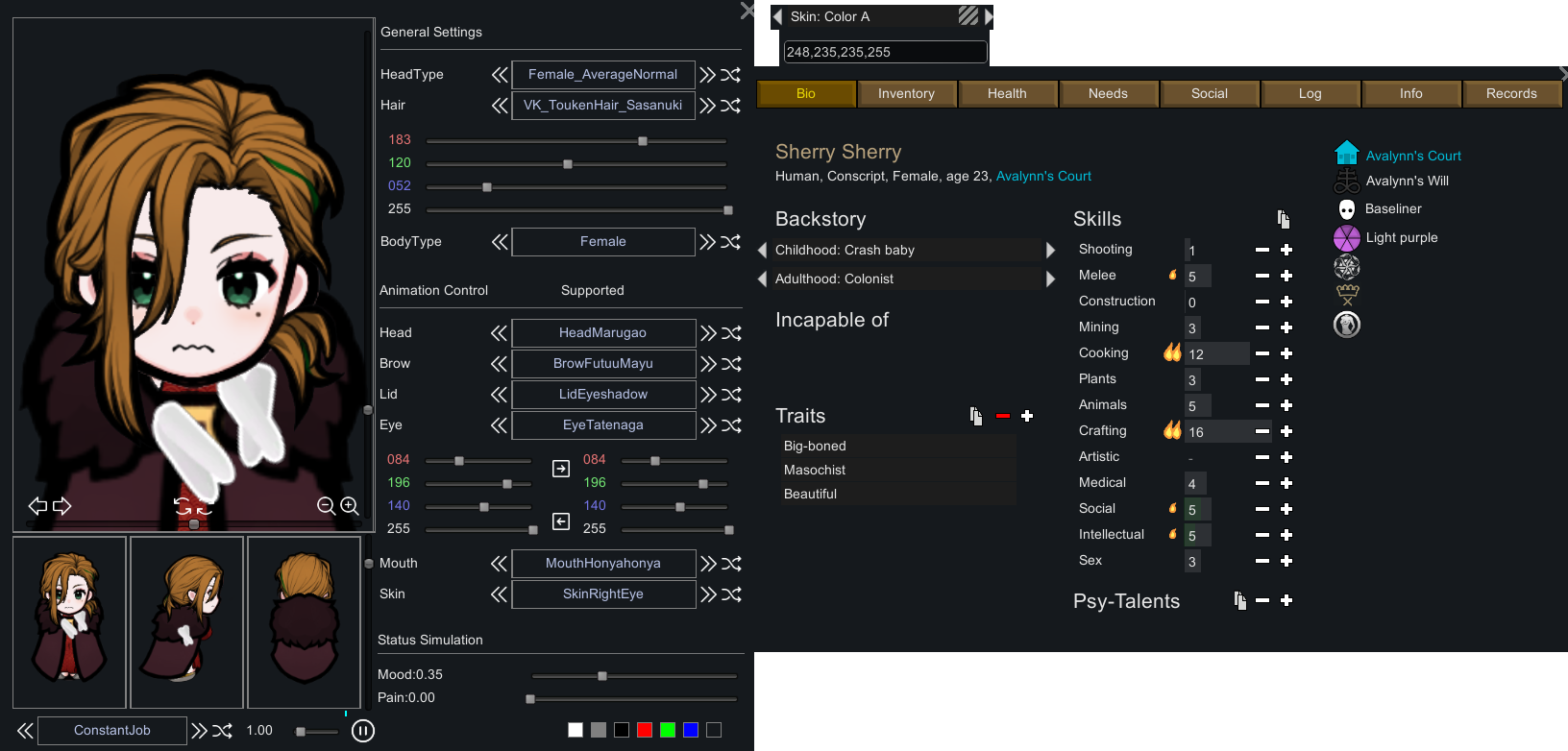This screenshot has width=1568, height=751.
Task: Open the HeadMarugao head animation selector
Action: pos(603,333)
